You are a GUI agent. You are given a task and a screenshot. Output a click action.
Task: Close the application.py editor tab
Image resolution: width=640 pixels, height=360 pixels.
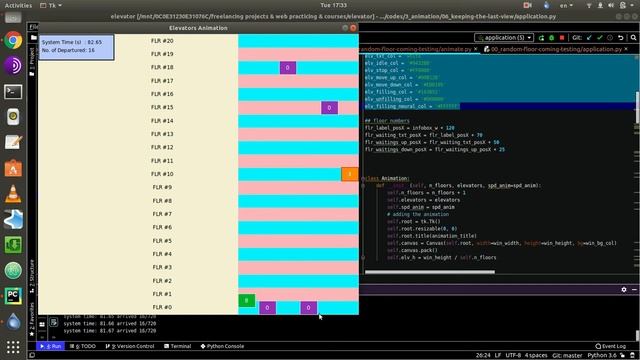(626, 49)
